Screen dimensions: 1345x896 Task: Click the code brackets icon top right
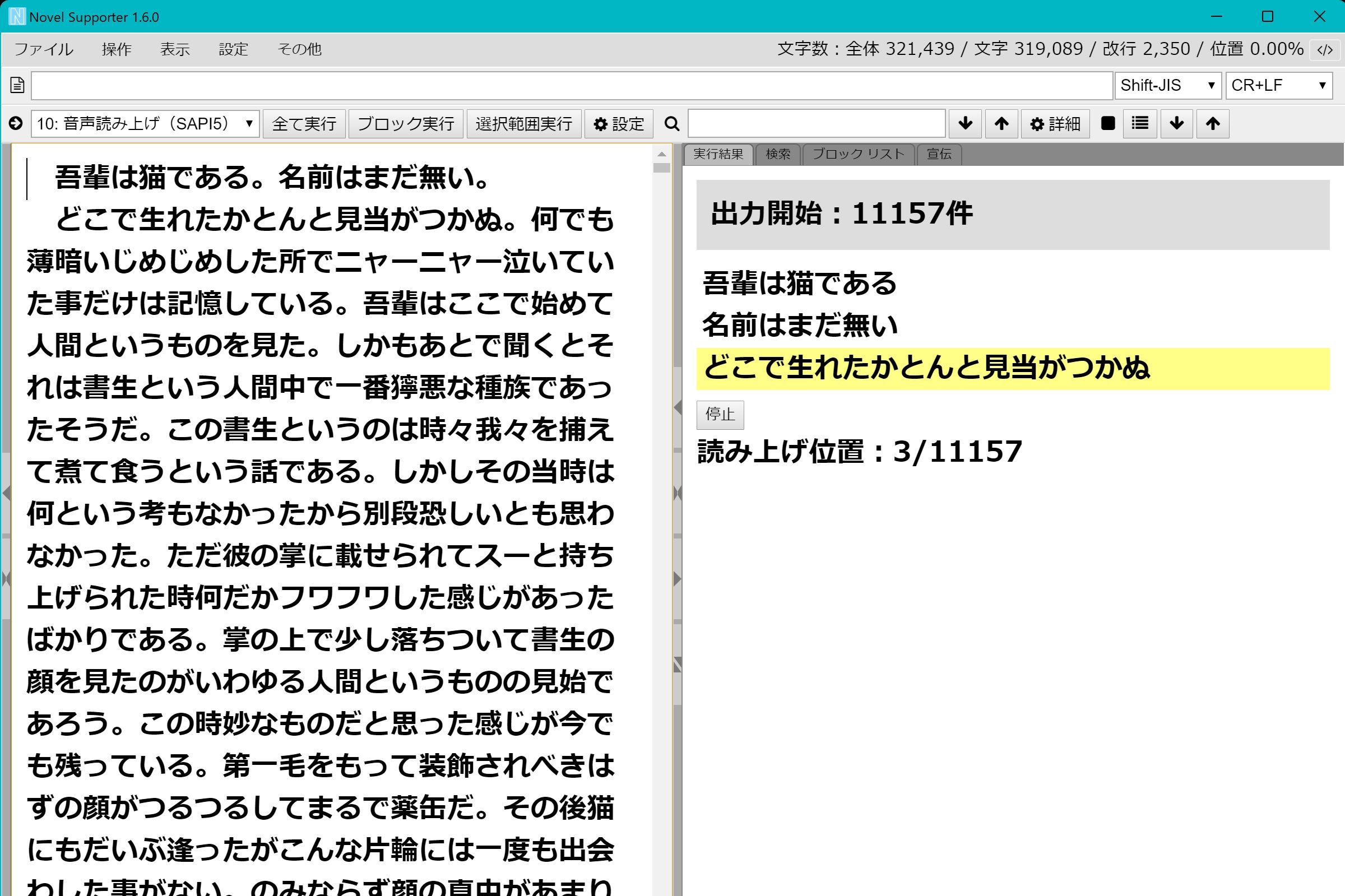click(1325, 50)
